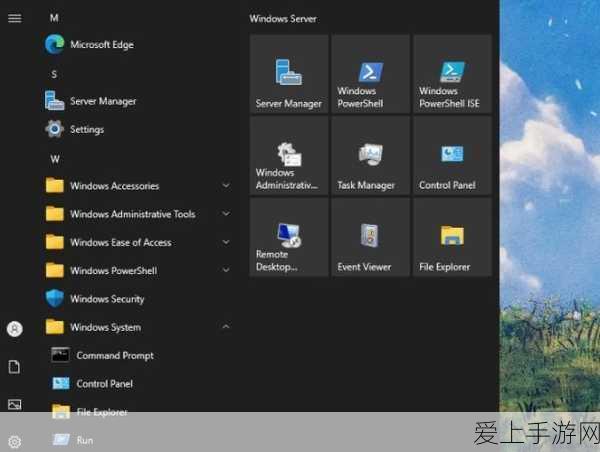Click the Server Manager tile
The width and height of the screenshot is (600, 452).
289,74
